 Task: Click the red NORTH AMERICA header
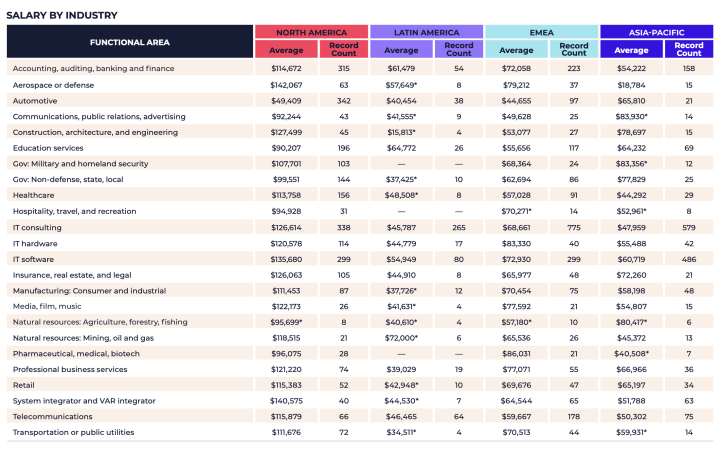tap(310, 32)
